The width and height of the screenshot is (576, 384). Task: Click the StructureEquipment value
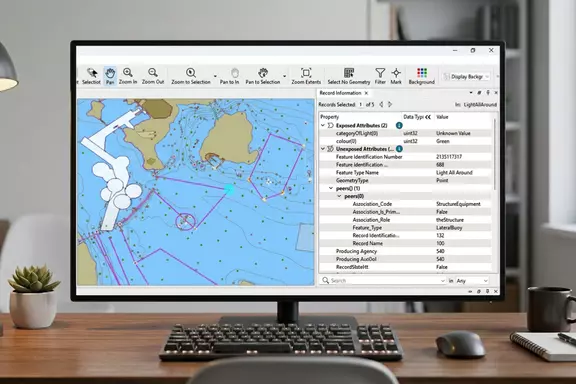click(458, 204)
